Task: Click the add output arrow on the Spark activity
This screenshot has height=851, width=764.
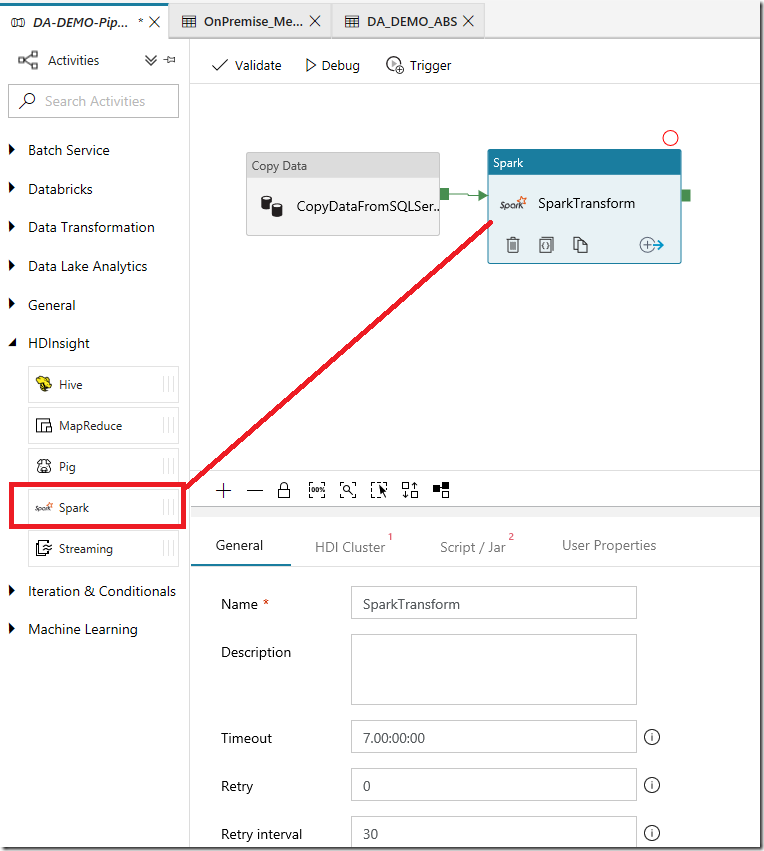Action: pos(652,245)
